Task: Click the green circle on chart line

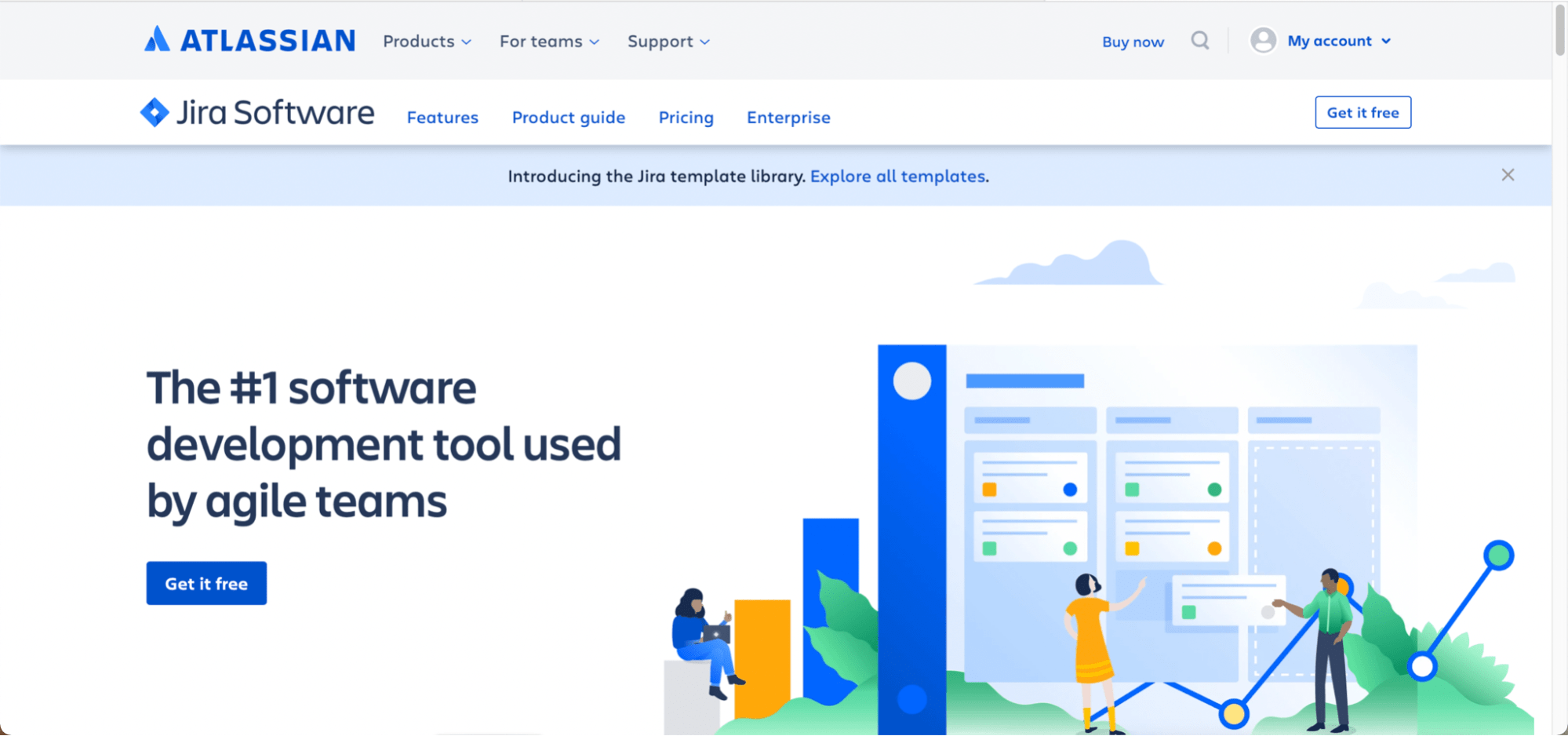Action: 1498,556
